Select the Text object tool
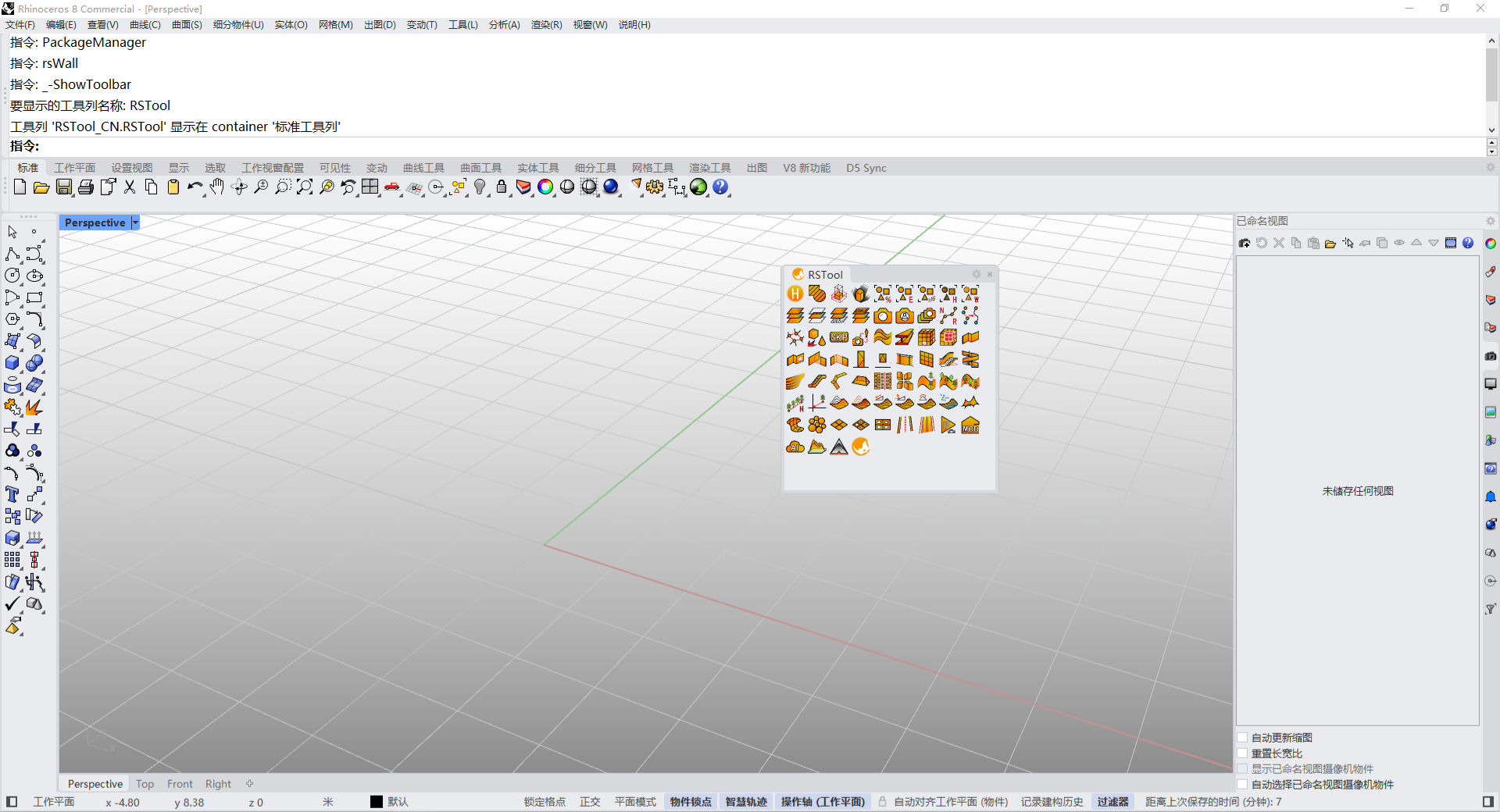Screen dimensions: 1500x812 click(12, 494)
